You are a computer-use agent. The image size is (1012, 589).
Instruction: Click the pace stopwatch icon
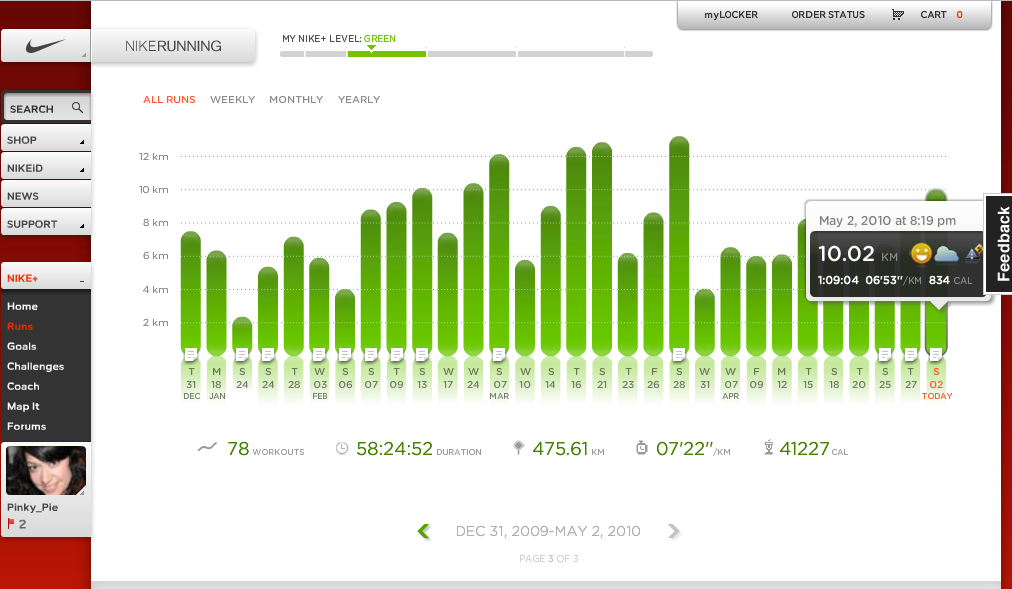coord(642,448)
